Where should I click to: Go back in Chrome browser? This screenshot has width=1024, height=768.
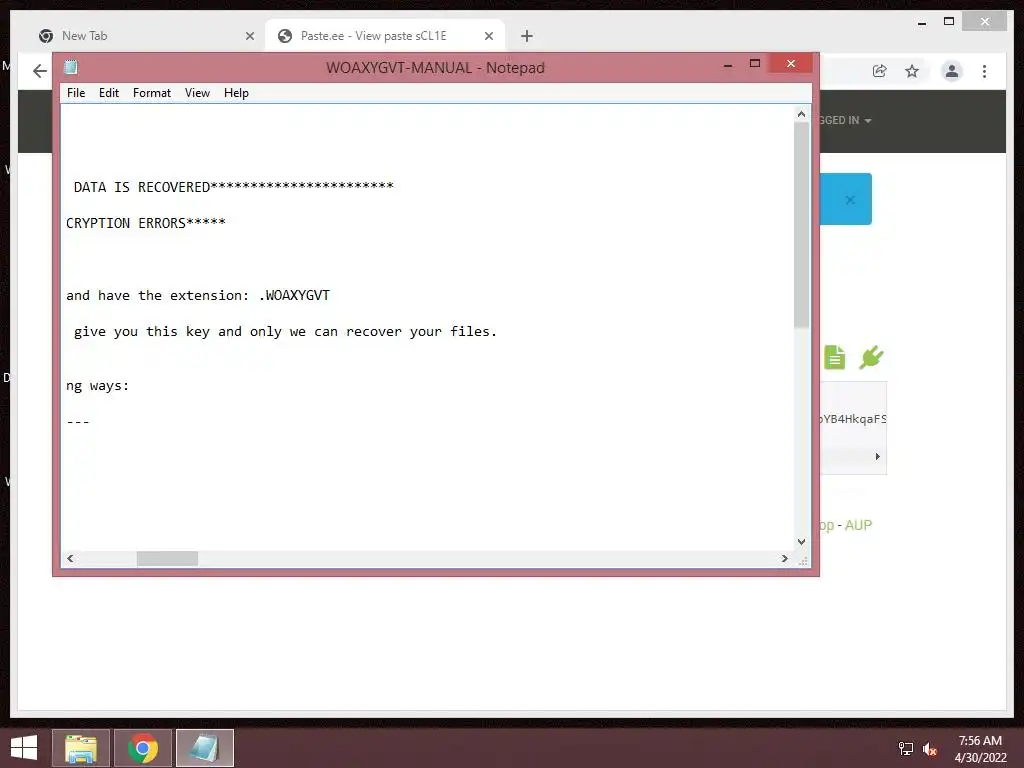tap(40, 71)
